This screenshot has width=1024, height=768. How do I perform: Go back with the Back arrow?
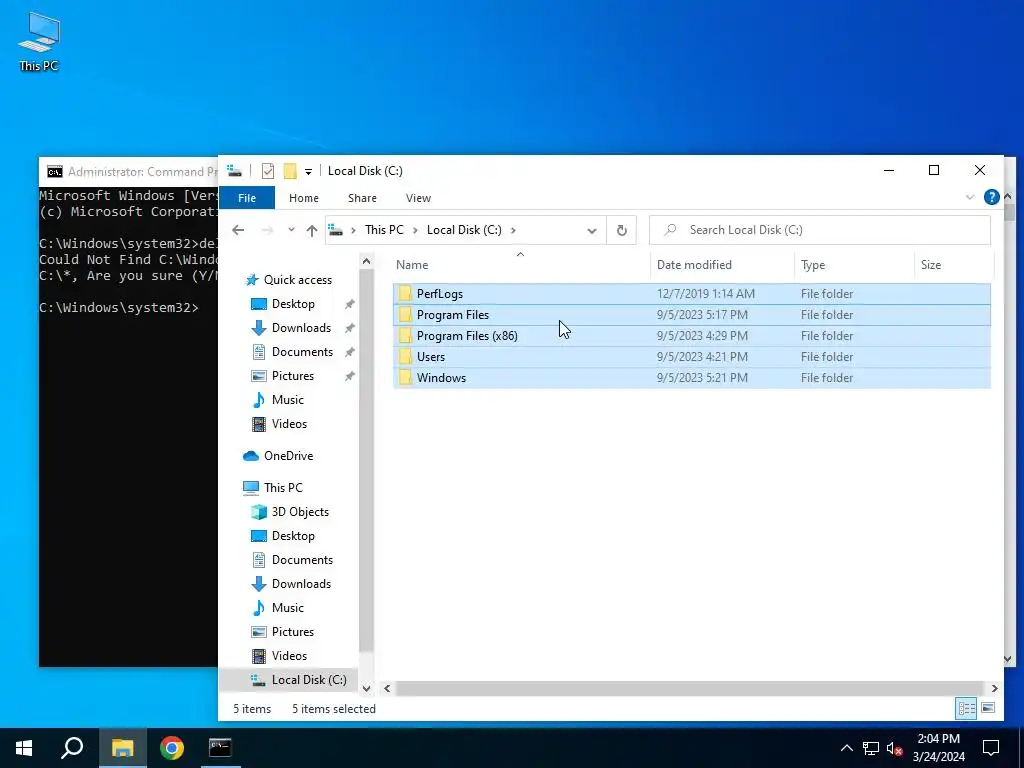point(238,230)
